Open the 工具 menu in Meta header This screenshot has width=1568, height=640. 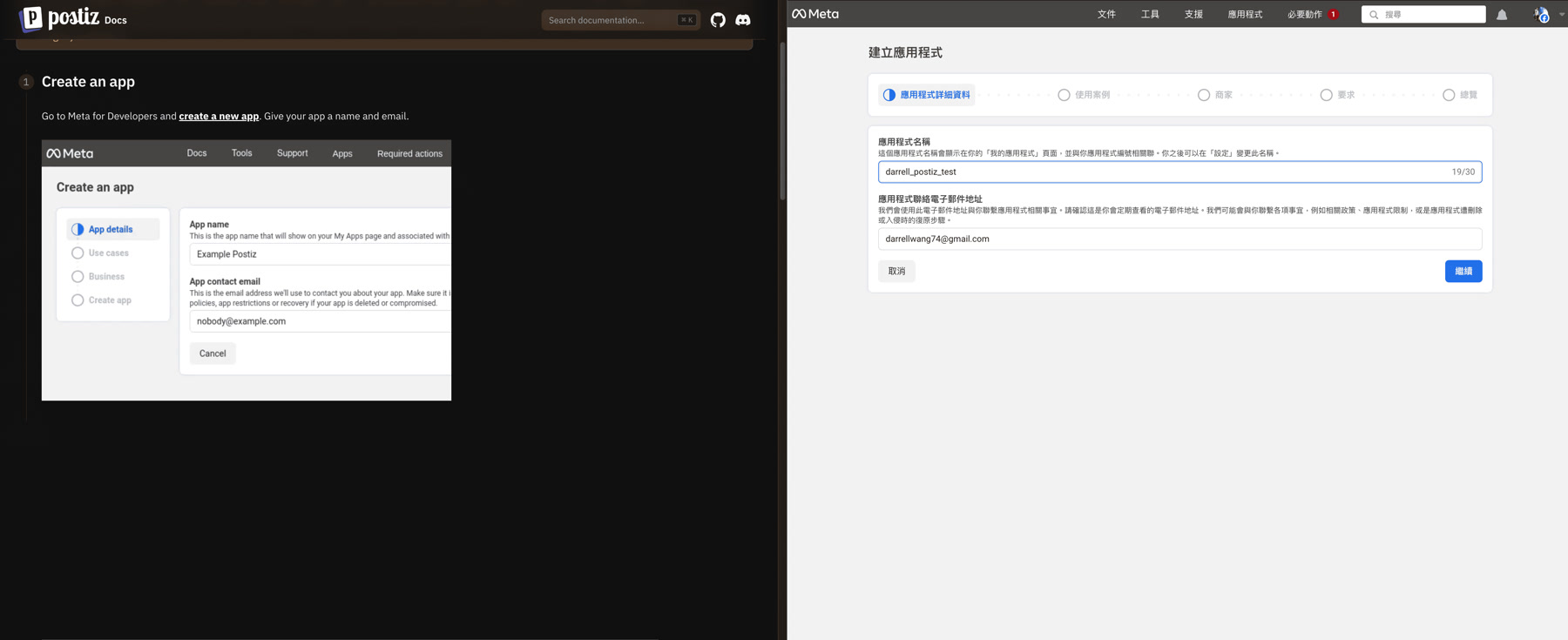point(1150,14)
